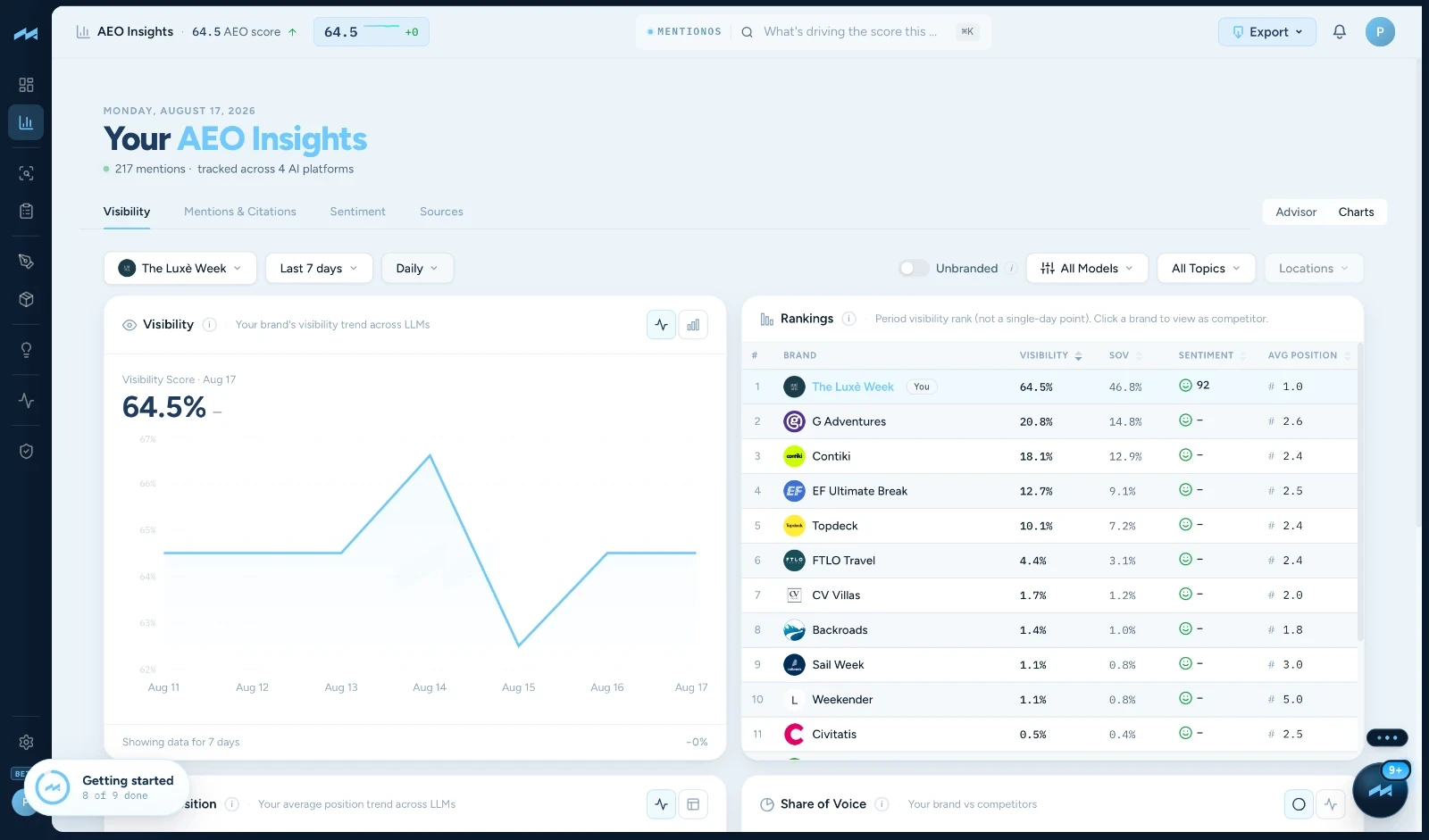The width and height of the screenshot is (1429, 840).
Task: Sort rankings by Avg Position column
Action: (x=1309, y=355)
